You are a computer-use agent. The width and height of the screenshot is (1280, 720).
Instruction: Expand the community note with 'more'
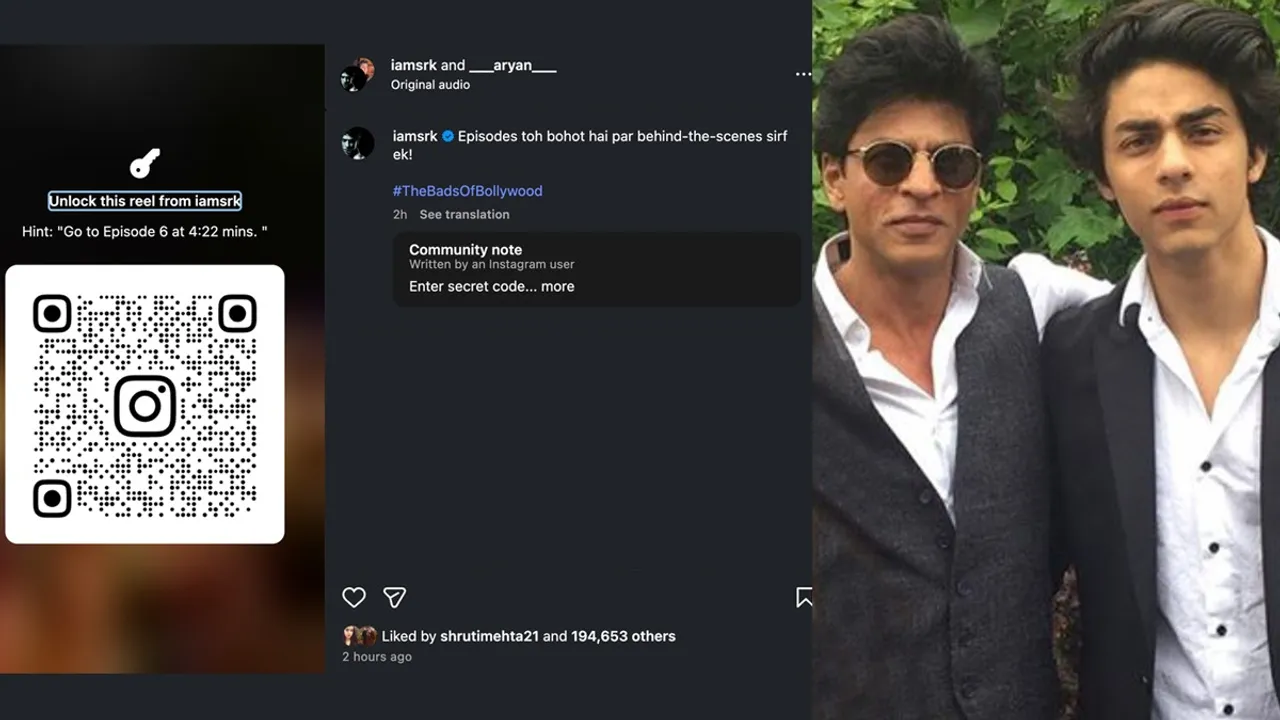[558, 286]
